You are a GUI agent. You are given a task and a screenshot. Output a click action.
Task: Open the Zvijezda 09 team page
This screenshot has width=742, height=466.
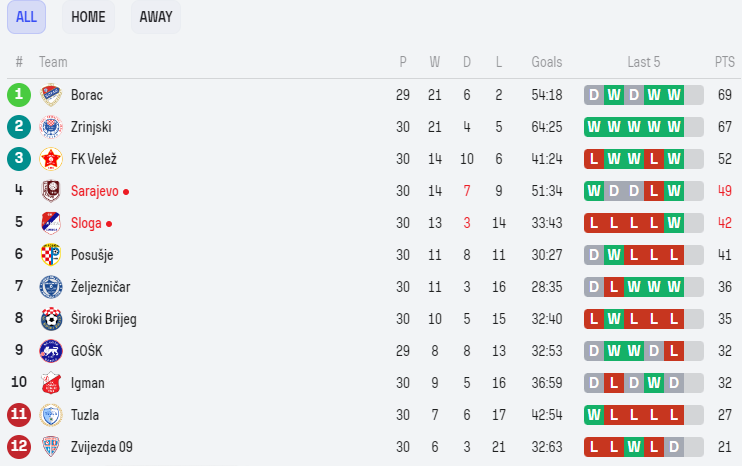click(101, 447)
